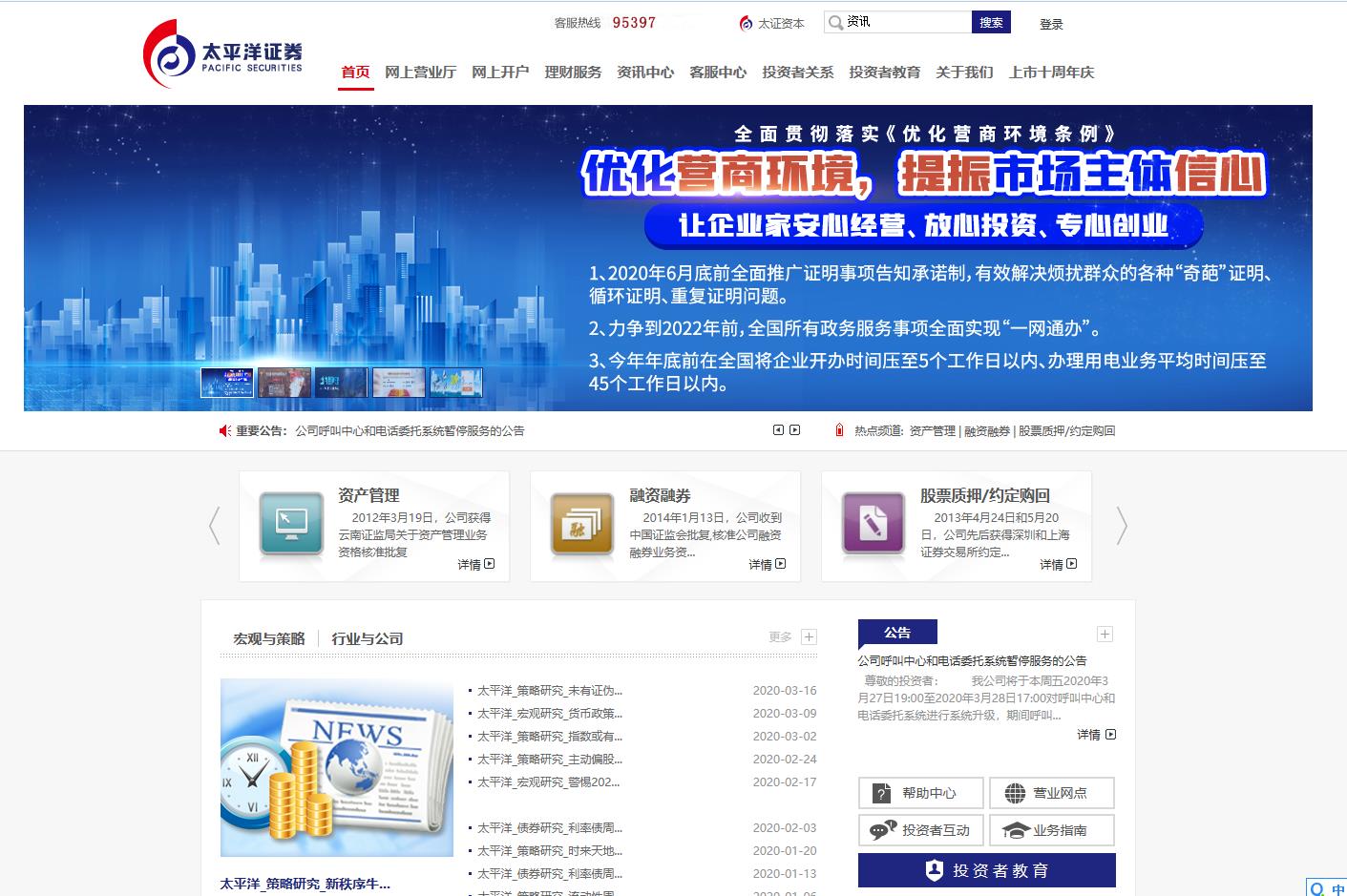Open the 网上开户 menu item

500,72
